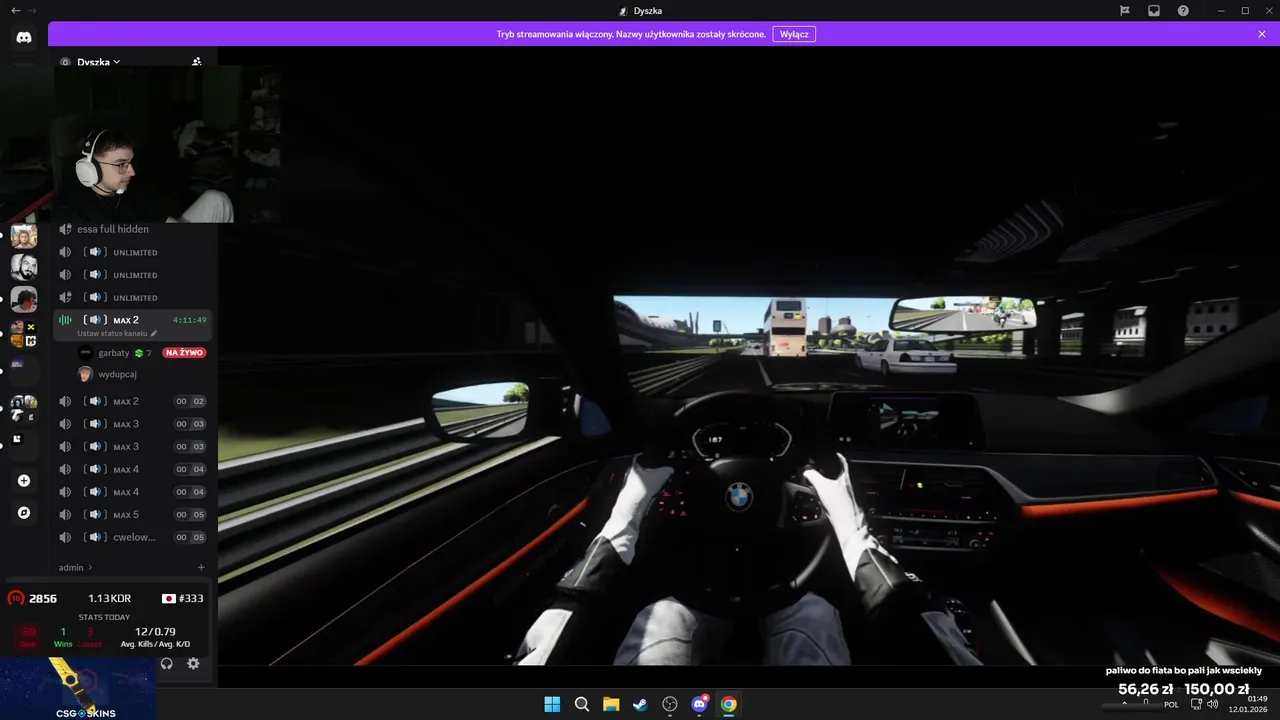Click the flag icon in title bar
This screenshot has height=720, width=1280.
pos(1125,10)
